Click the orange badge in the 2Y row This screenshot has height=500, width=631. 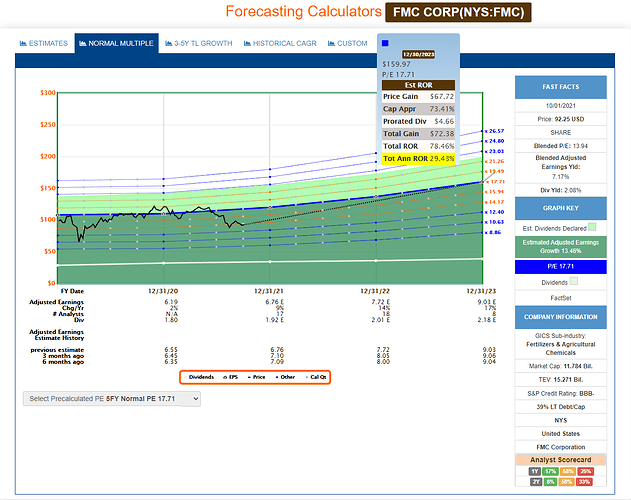(x=567, y=481)
